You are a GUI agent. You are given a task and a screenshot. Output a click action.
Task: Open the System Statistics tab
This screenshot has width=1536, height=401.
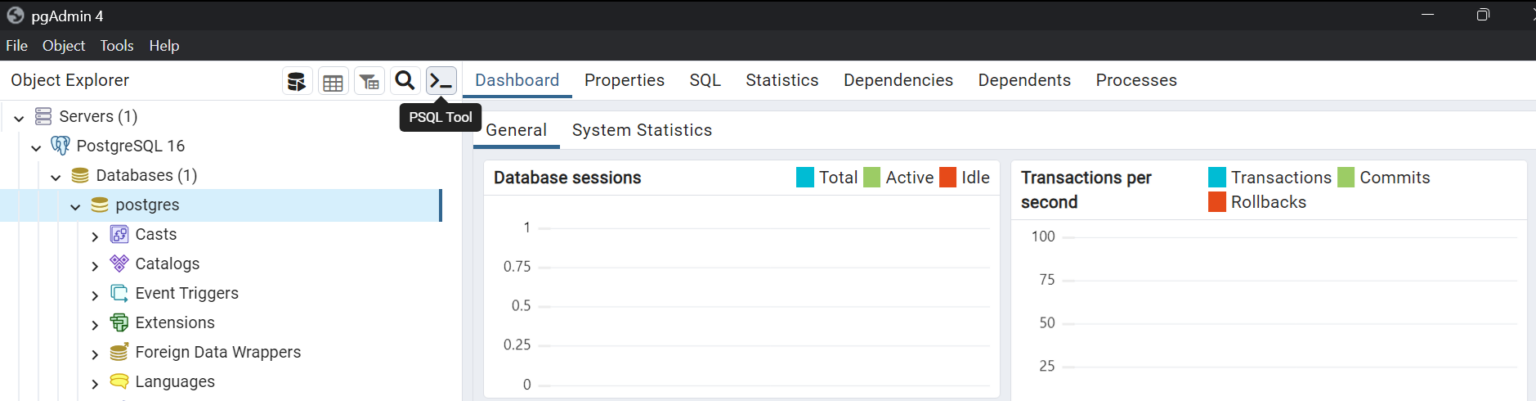tap(641, 130)
